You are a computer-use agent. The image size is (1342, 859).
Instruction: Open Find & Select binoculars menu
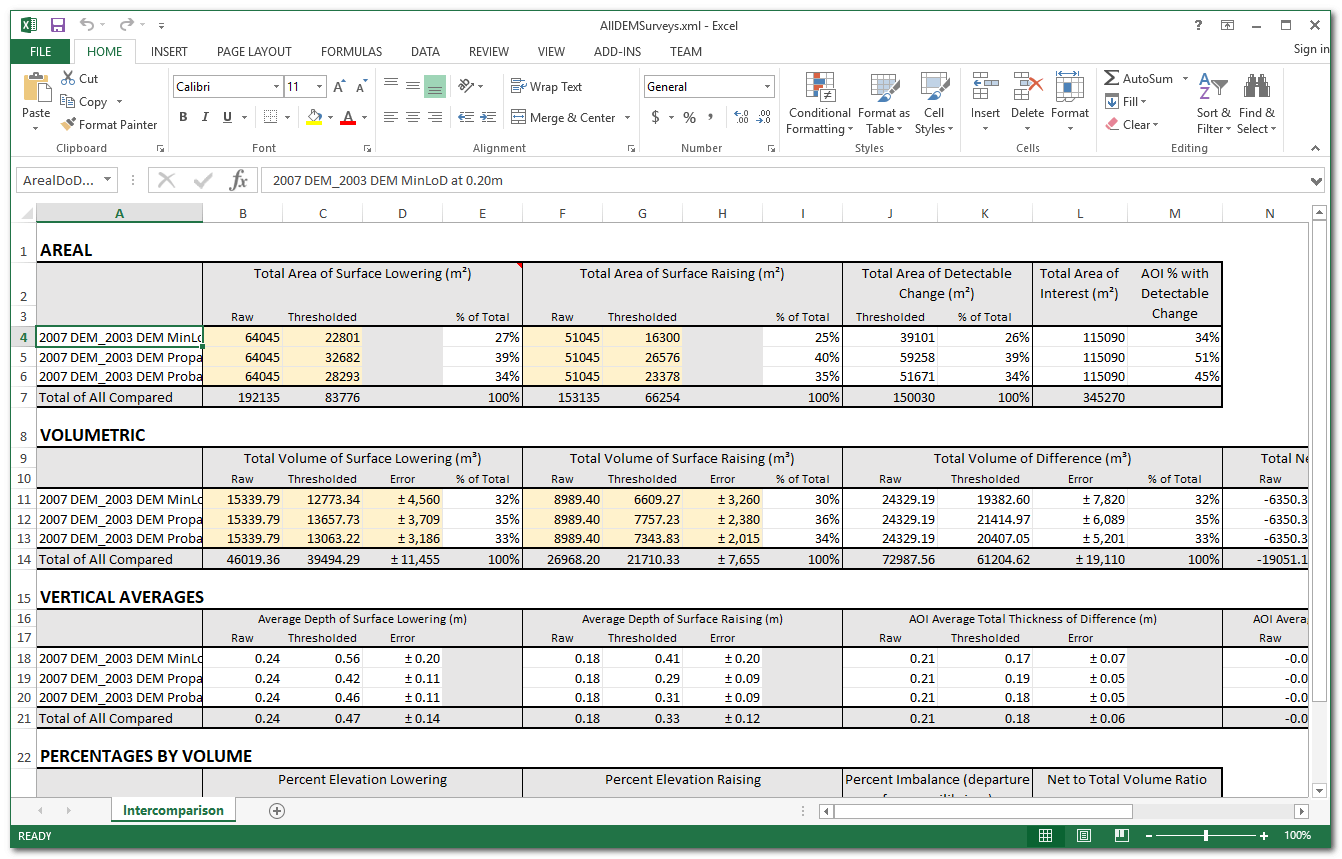pyautogui.click(x=1257, y=103)
